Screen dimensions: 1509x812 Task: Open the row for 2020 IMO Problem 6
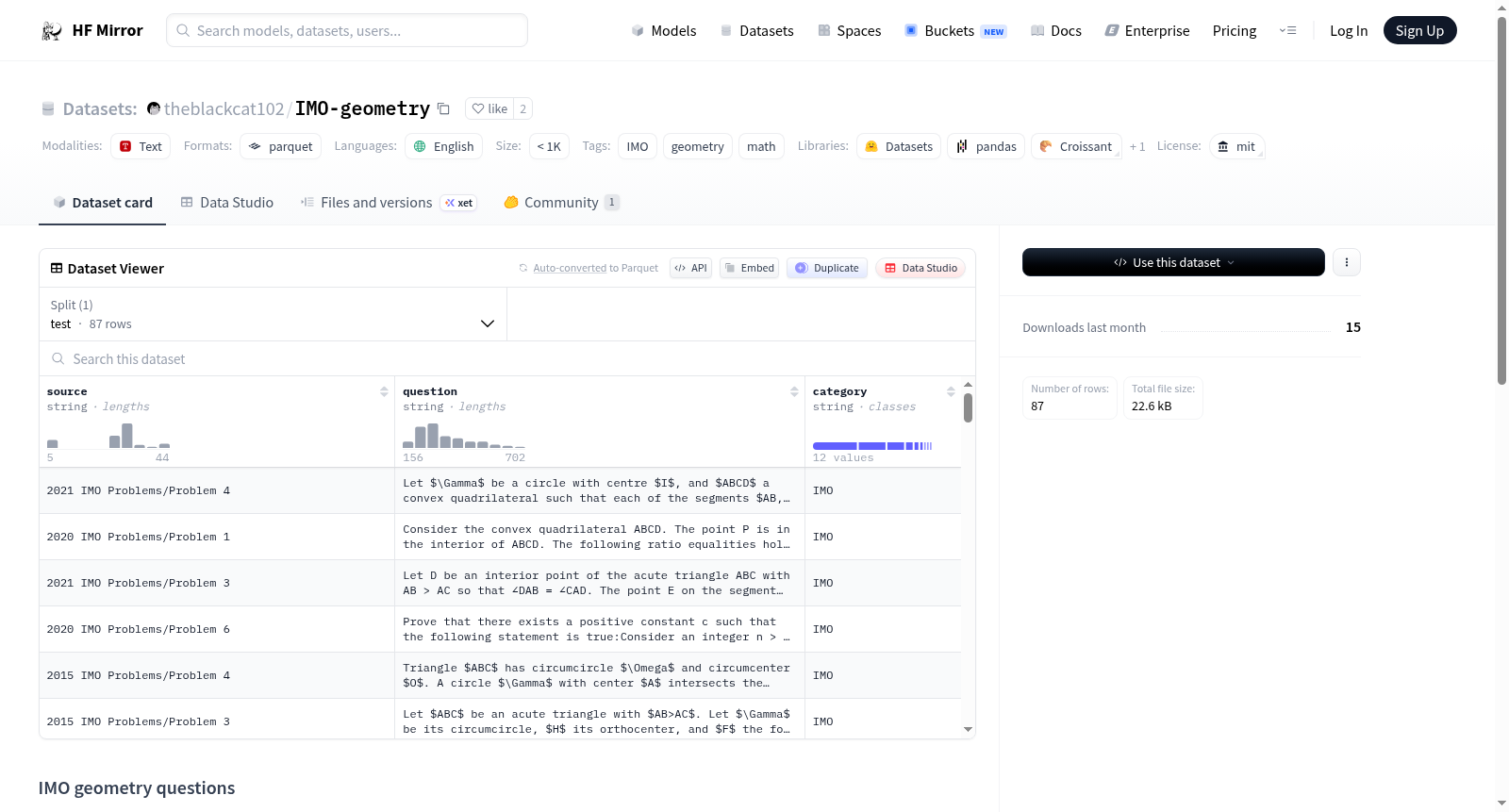pos(500,629)
